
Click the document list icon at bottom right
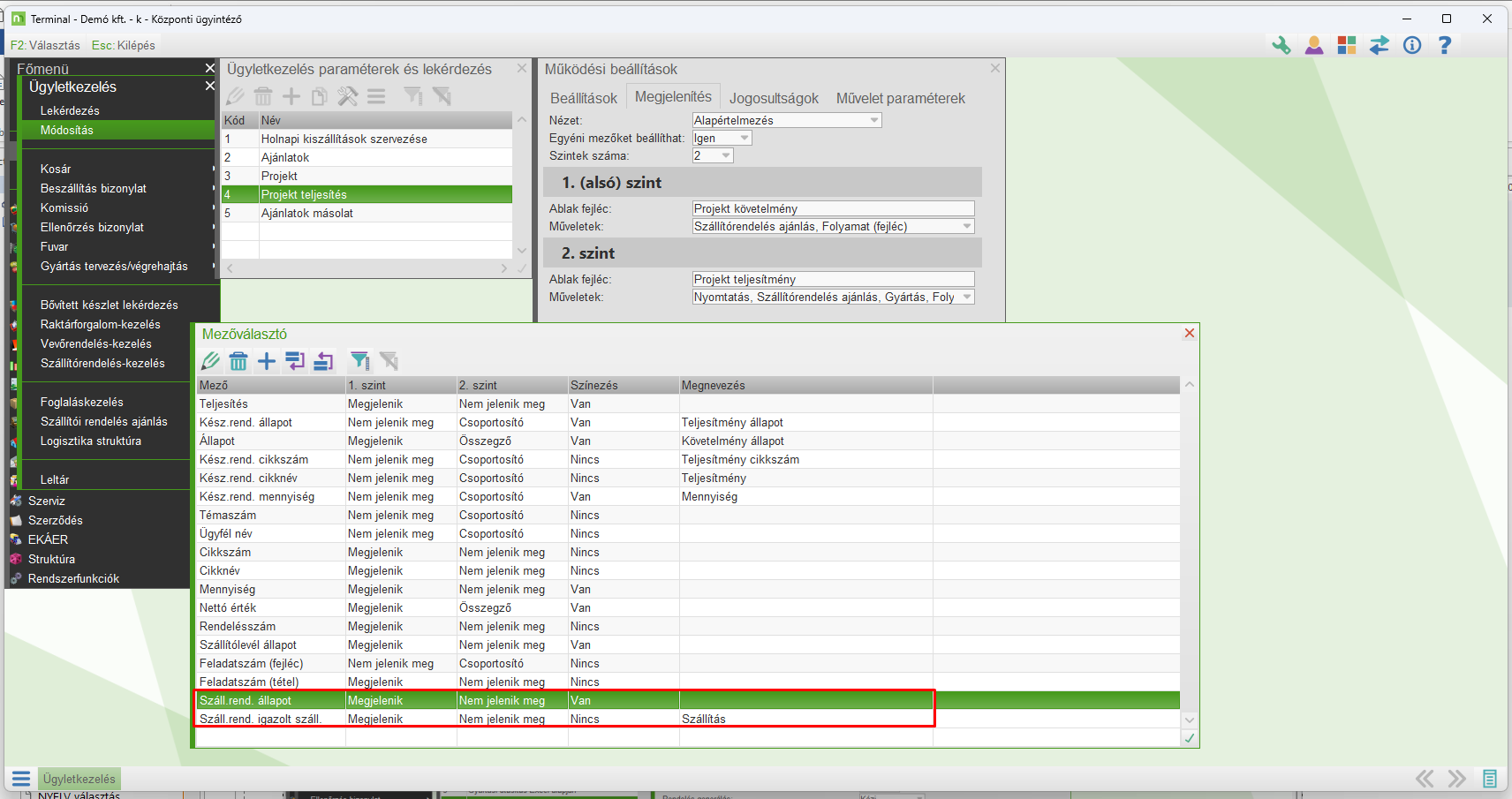[1489, 778]
